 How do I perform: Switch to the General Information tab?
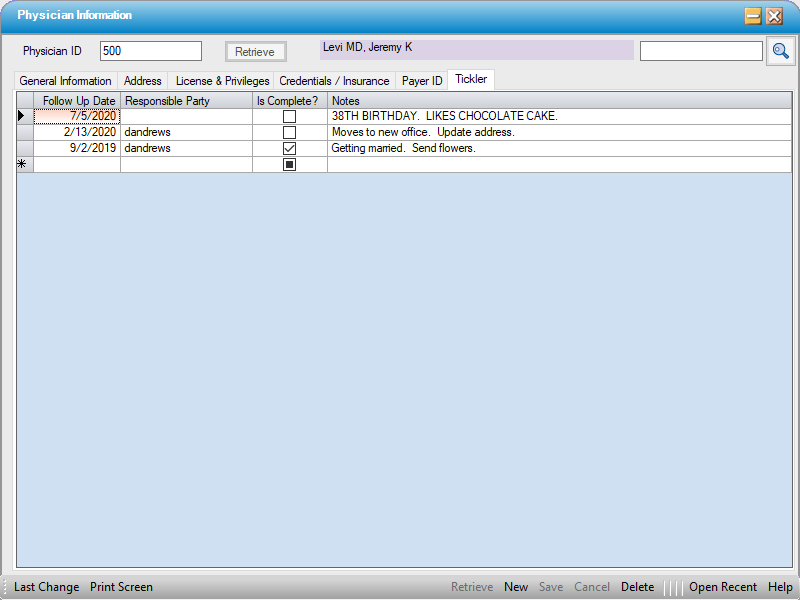pos(66,81)
